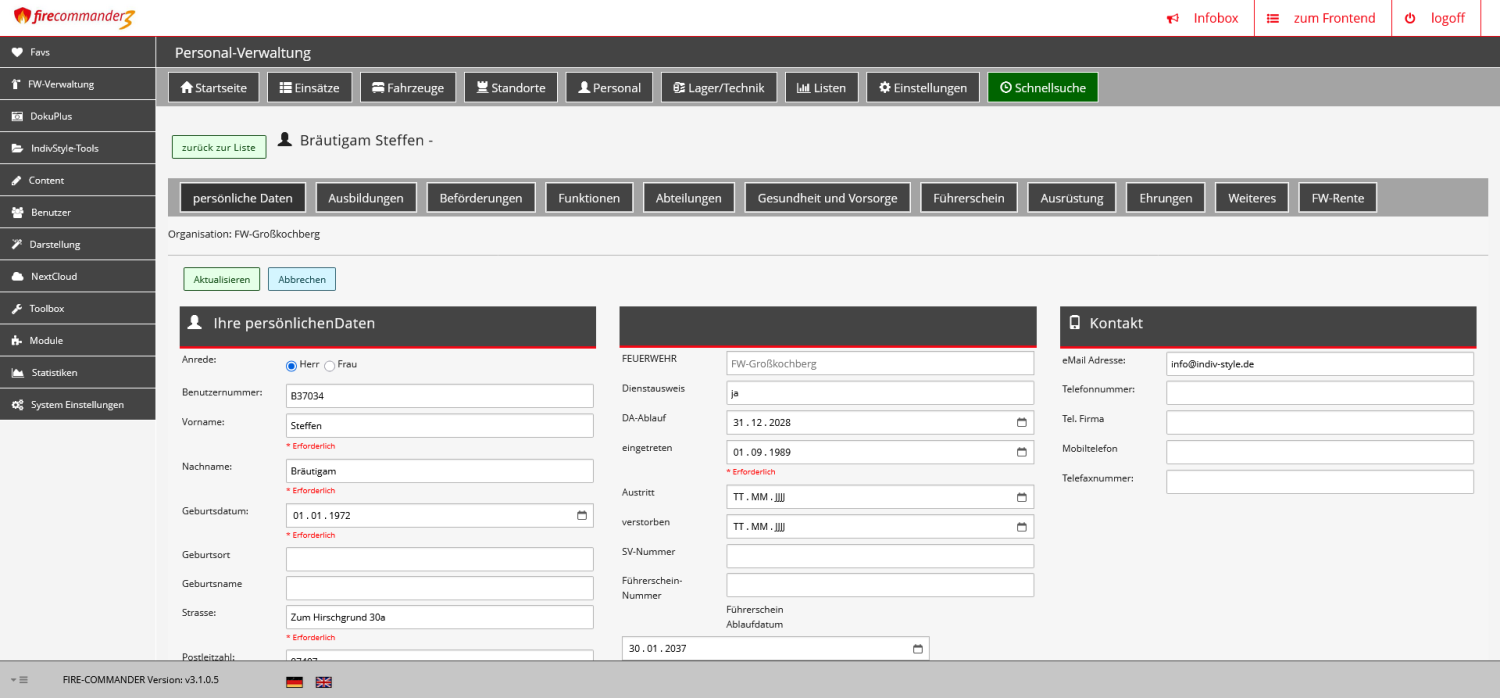Viewport: 1500px width, 698px height.
Task: Toggle the footer menu expander icon
Action: point(19,680)
